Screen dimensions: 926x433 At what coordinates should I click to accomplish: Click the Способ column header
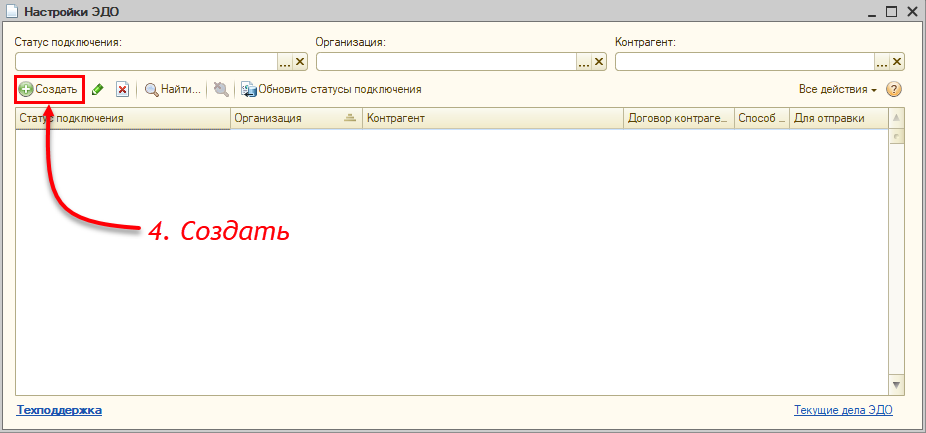click(762, 118)
